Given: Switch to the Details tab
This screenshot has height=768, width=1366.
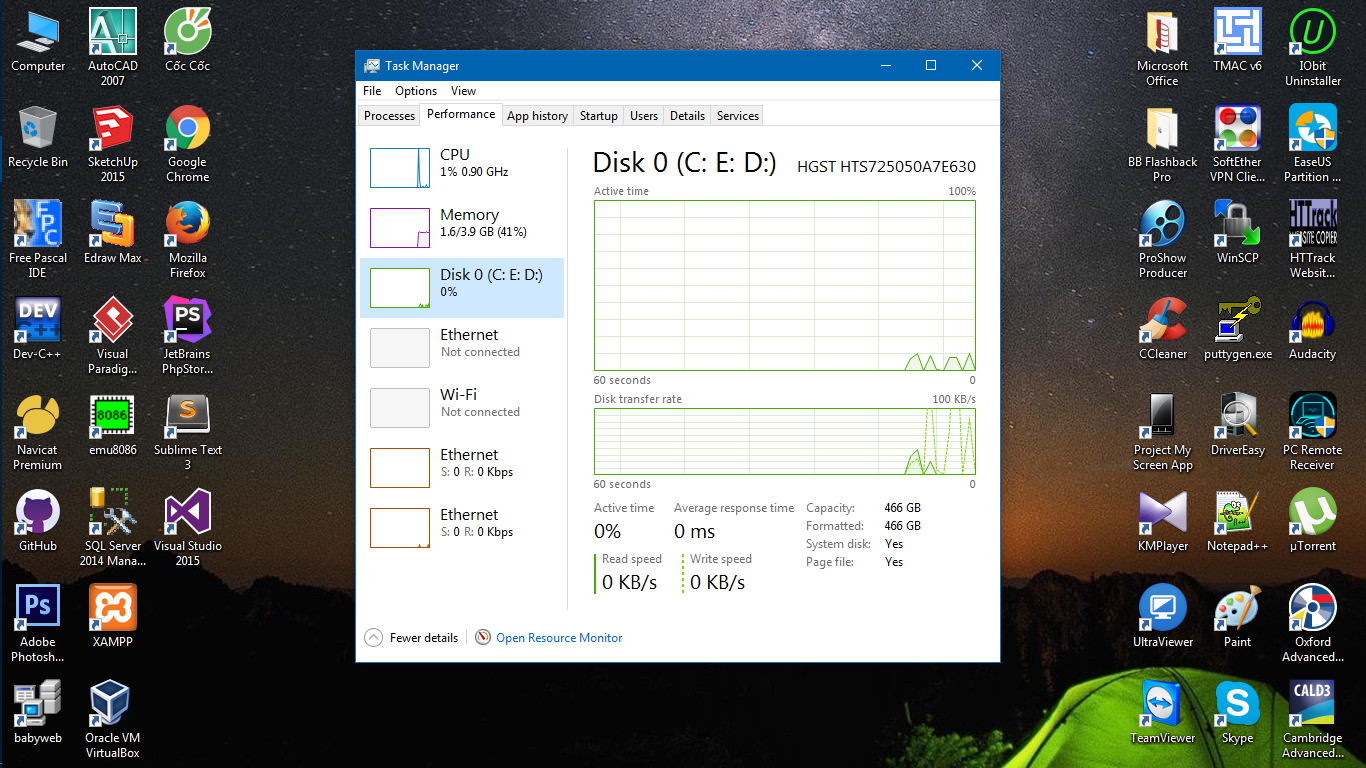Looking at the screenshot, I should 687,116.
